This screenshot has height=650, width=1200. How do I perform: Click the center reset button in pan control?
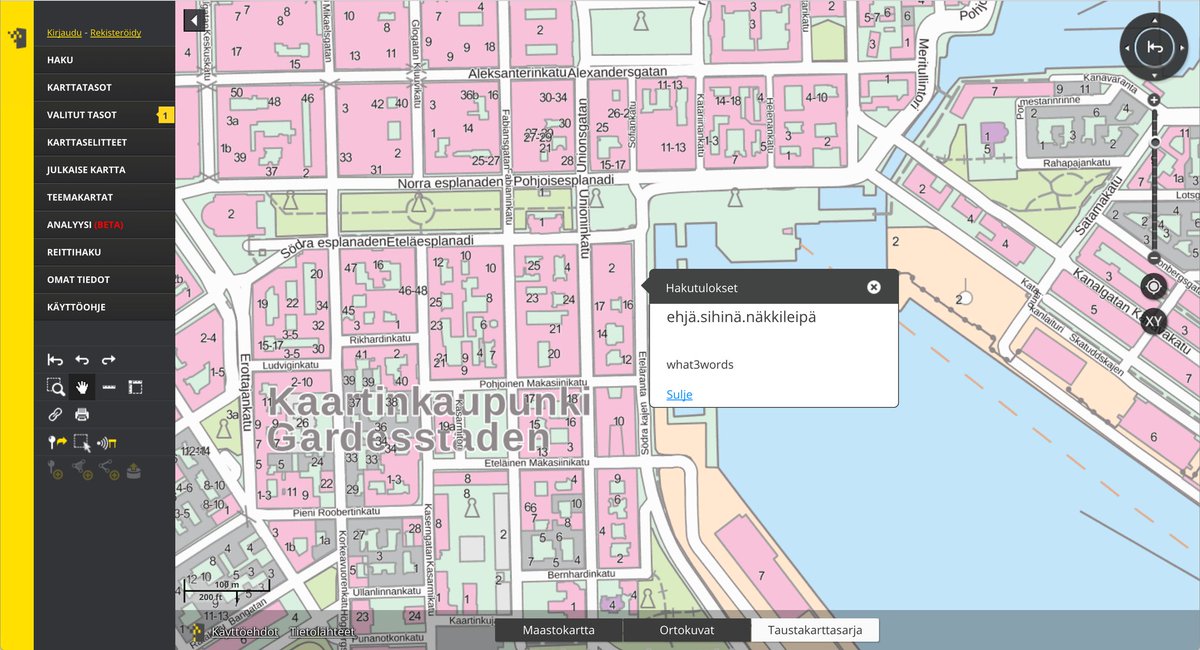point(1154,47)
